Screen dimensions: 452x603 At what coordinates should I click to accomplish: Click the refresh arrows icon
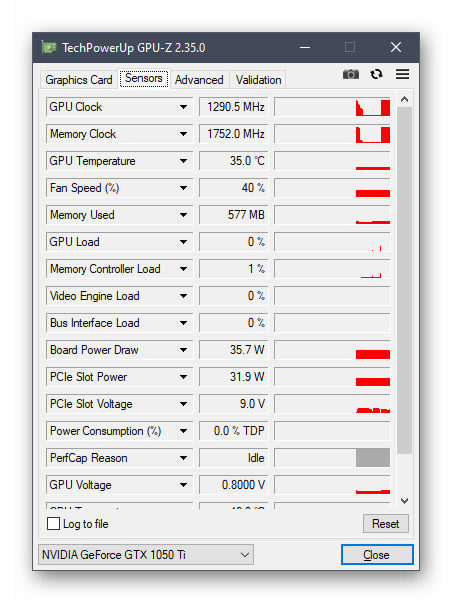[x=376, y=74]
